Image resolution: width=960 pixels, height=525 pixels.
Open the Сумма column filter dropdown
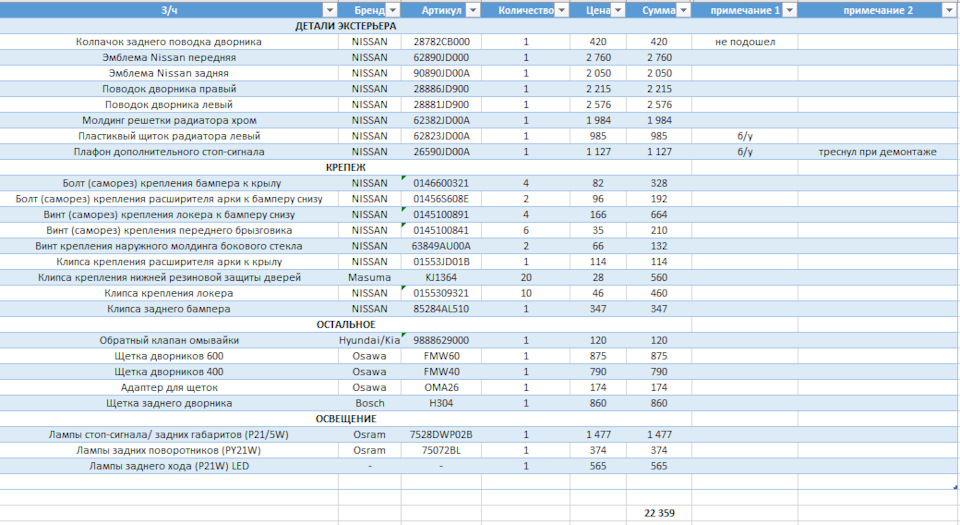683,10
